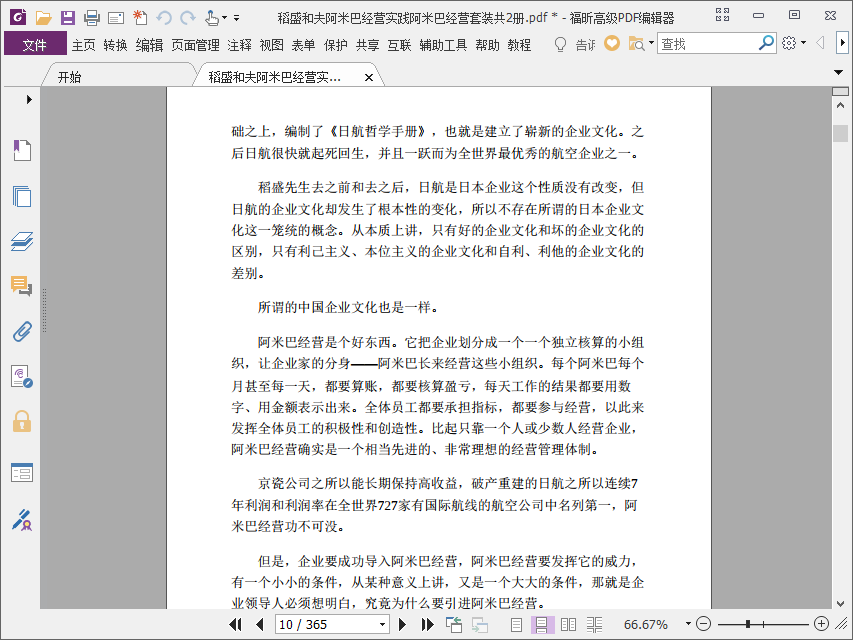Screen dimensions: 853x640
Task: Open the 共享 ribbon tab
Action: (367, 45)
